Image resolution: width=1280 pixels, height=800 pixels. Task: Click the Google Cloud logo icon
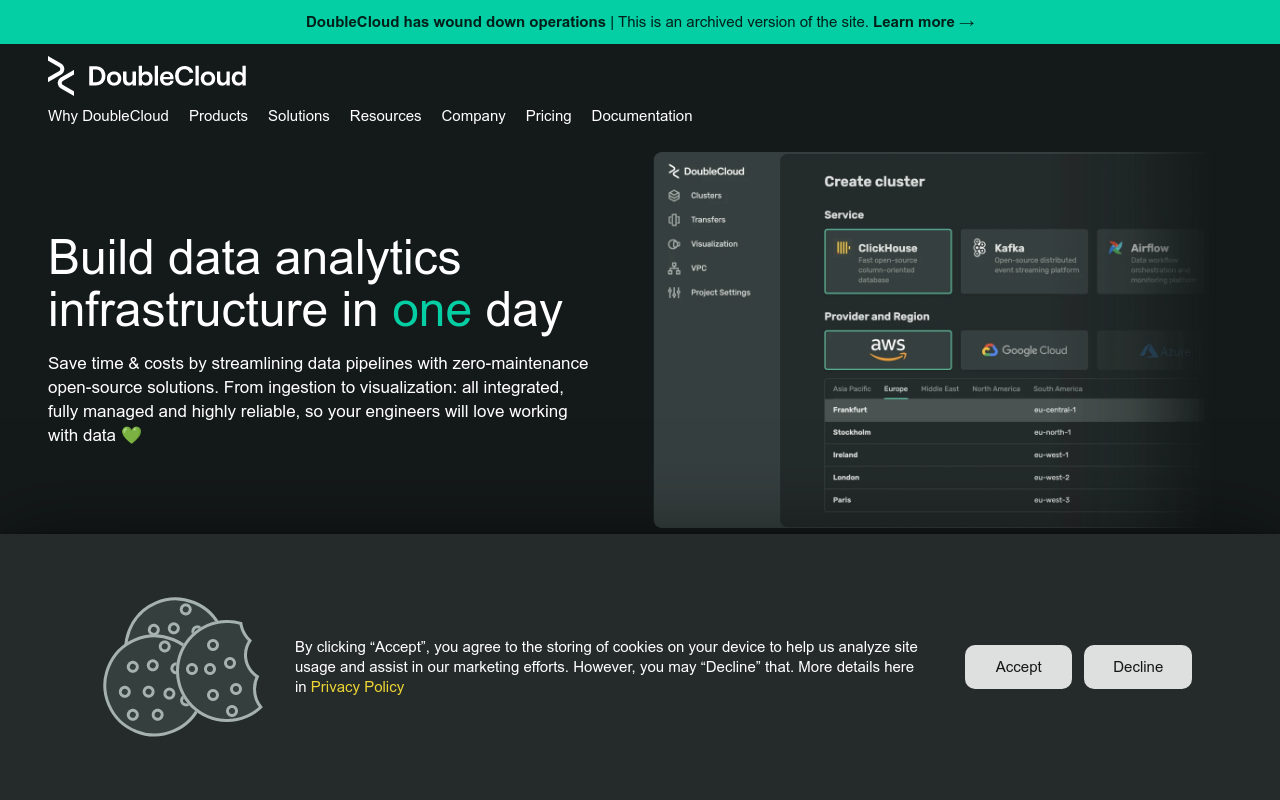point(990,350)
